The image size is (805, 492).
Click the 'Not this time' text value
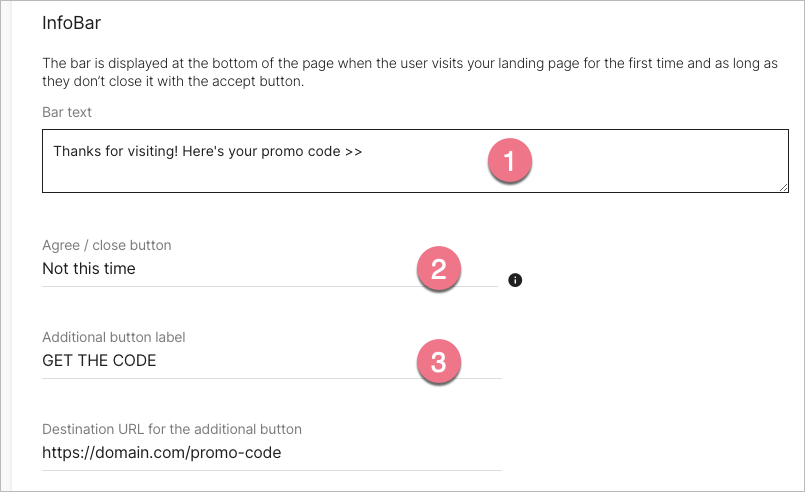tap(89, 269)
